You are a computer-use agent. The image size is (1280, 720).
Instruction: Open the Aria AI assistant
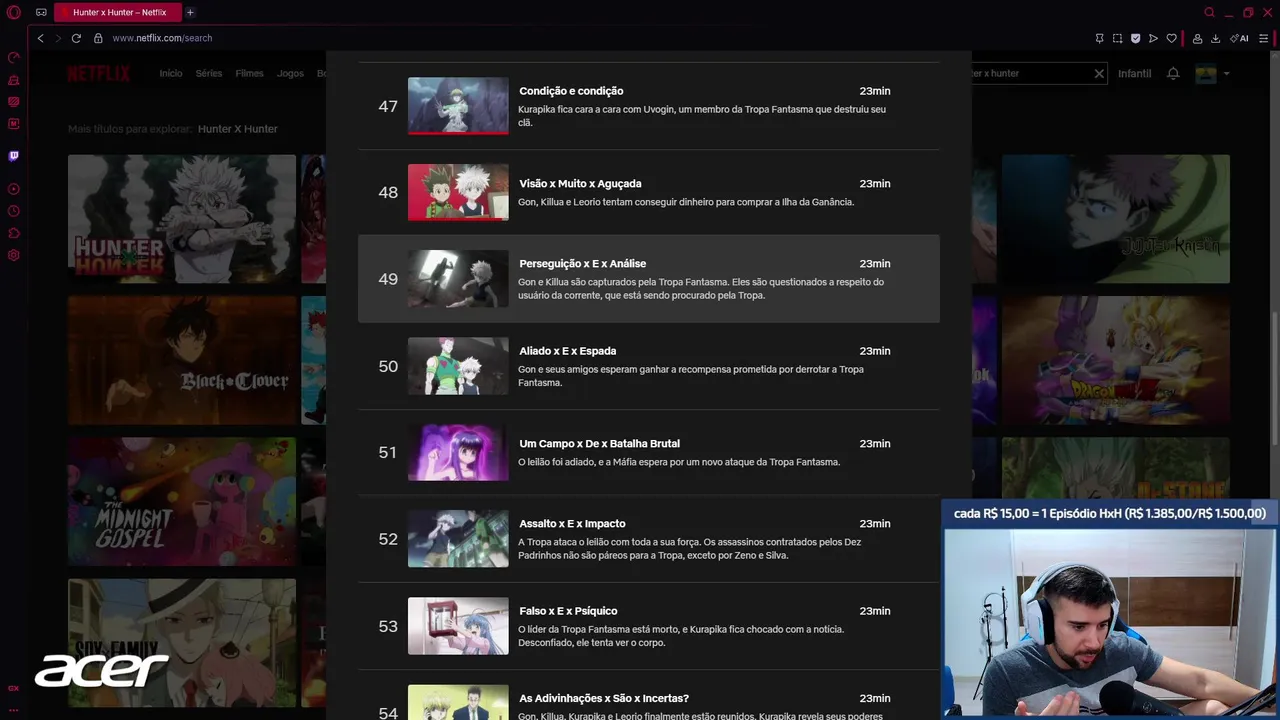click(1239, 38)
